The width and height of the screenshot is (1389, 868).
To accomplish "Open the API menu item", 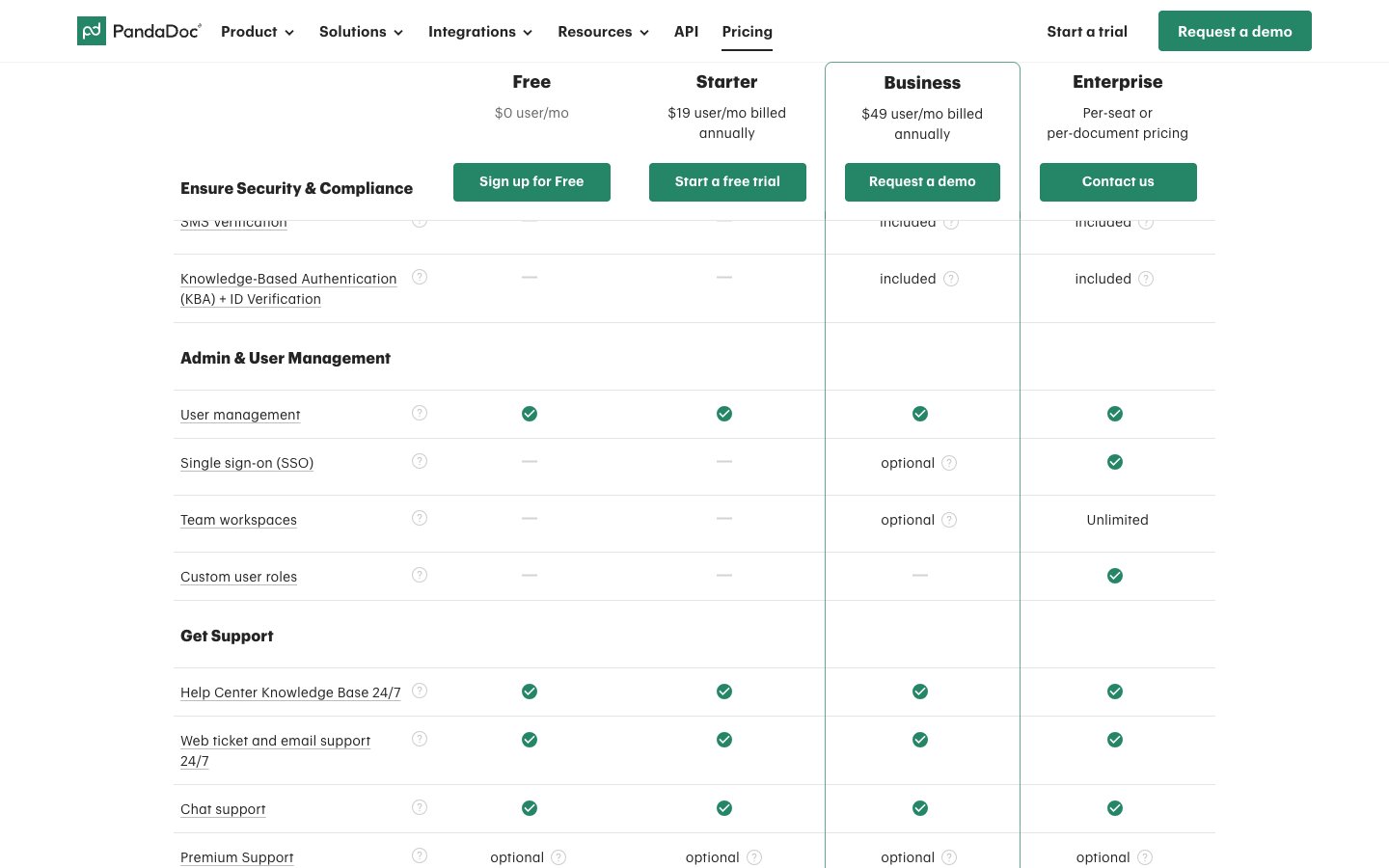I will click(686, 32).
